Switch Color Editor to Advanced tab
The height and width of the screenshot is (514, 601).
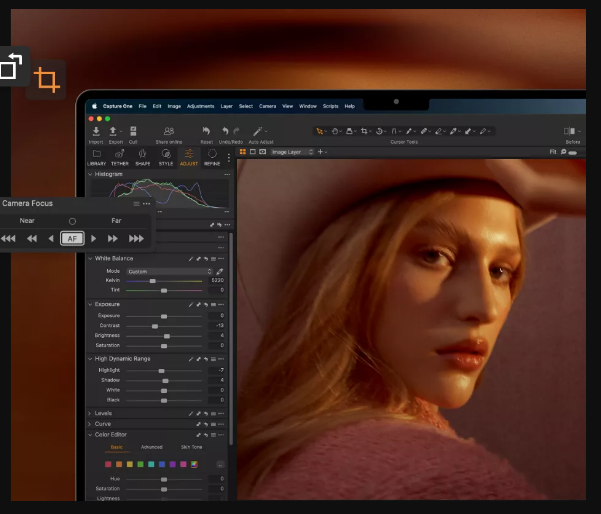point(152,447)
